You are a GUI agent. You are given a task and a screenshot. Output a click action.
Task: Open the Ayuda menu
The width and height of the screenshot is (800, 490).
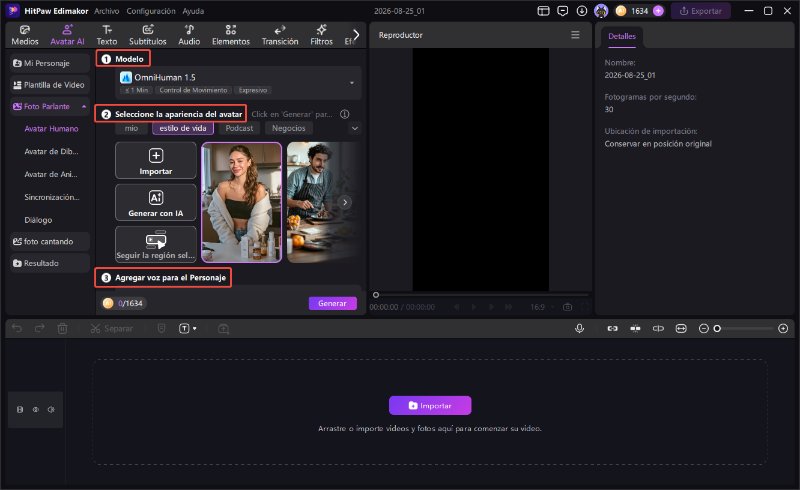point(193,11)
